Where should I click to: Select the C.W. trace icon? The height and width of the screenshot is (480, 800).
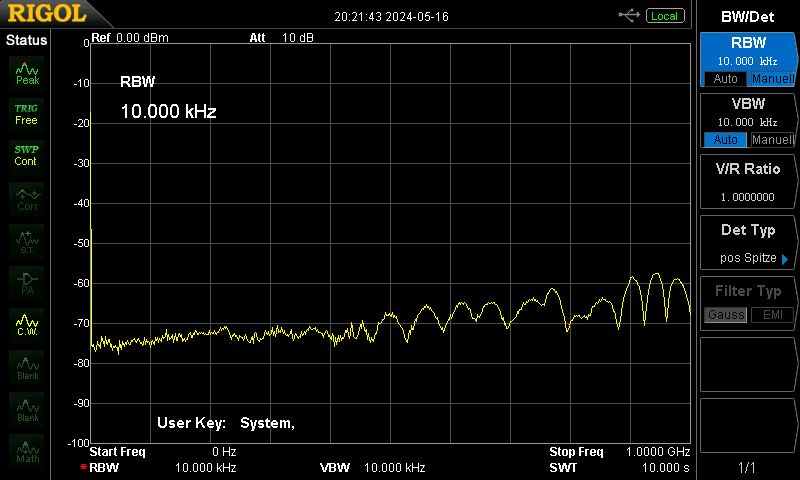pyautogui.click(x=27, y=325)
